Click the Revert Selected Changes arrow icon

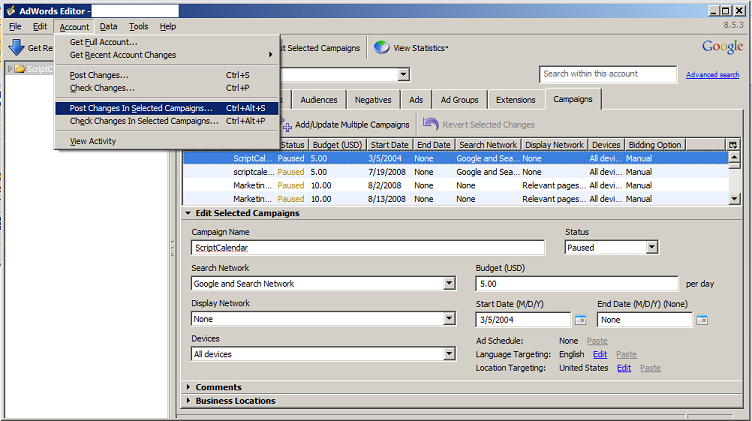430,124
